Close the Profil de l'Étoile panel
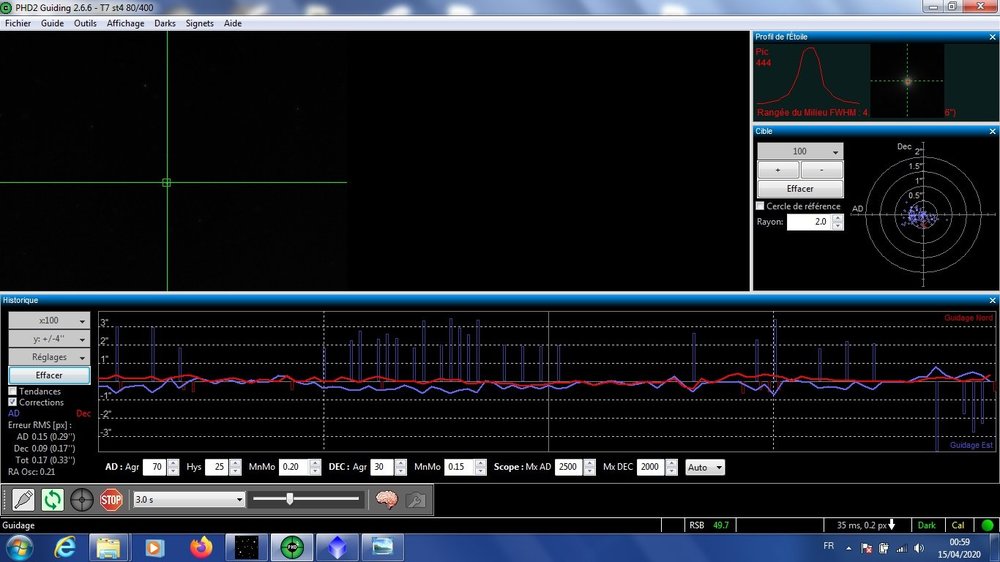The height and width of the screenshot is (562, 1000). [x=992, y=37]
